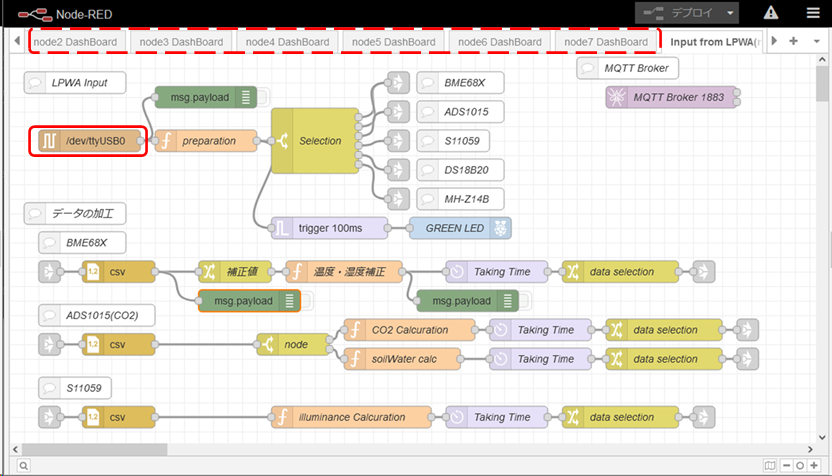The height and width of the screenshot is (476, 832).
Task: Click the /dev/ttyUSB0 serial input node
Action: point(90,141)
